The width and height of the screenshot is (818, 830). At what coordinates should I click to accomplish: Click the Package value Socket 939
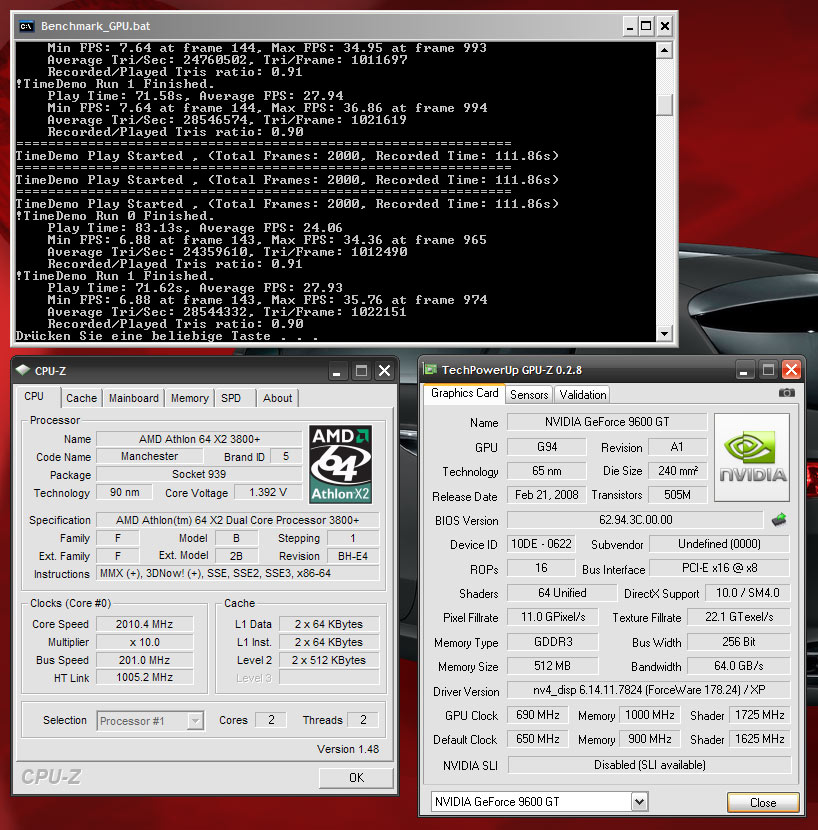pyautogui.click(x=199, y=474)
